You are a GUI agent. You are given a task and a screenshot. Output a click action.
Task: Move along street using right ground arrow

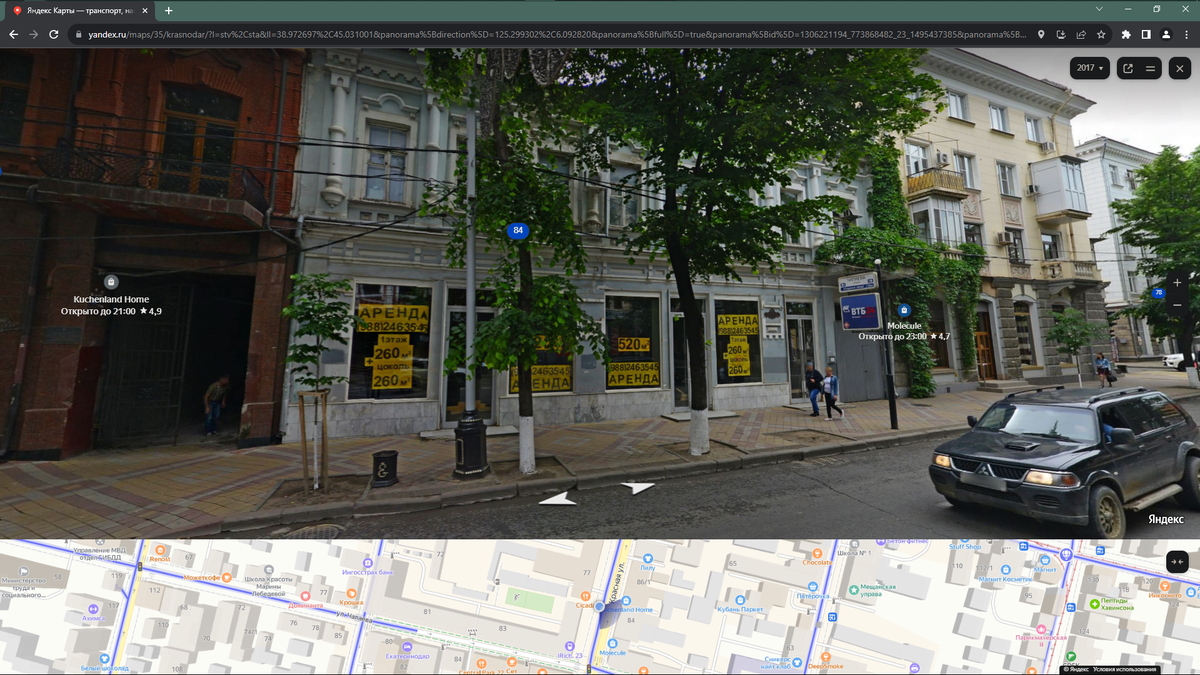[x=636, y=488]
